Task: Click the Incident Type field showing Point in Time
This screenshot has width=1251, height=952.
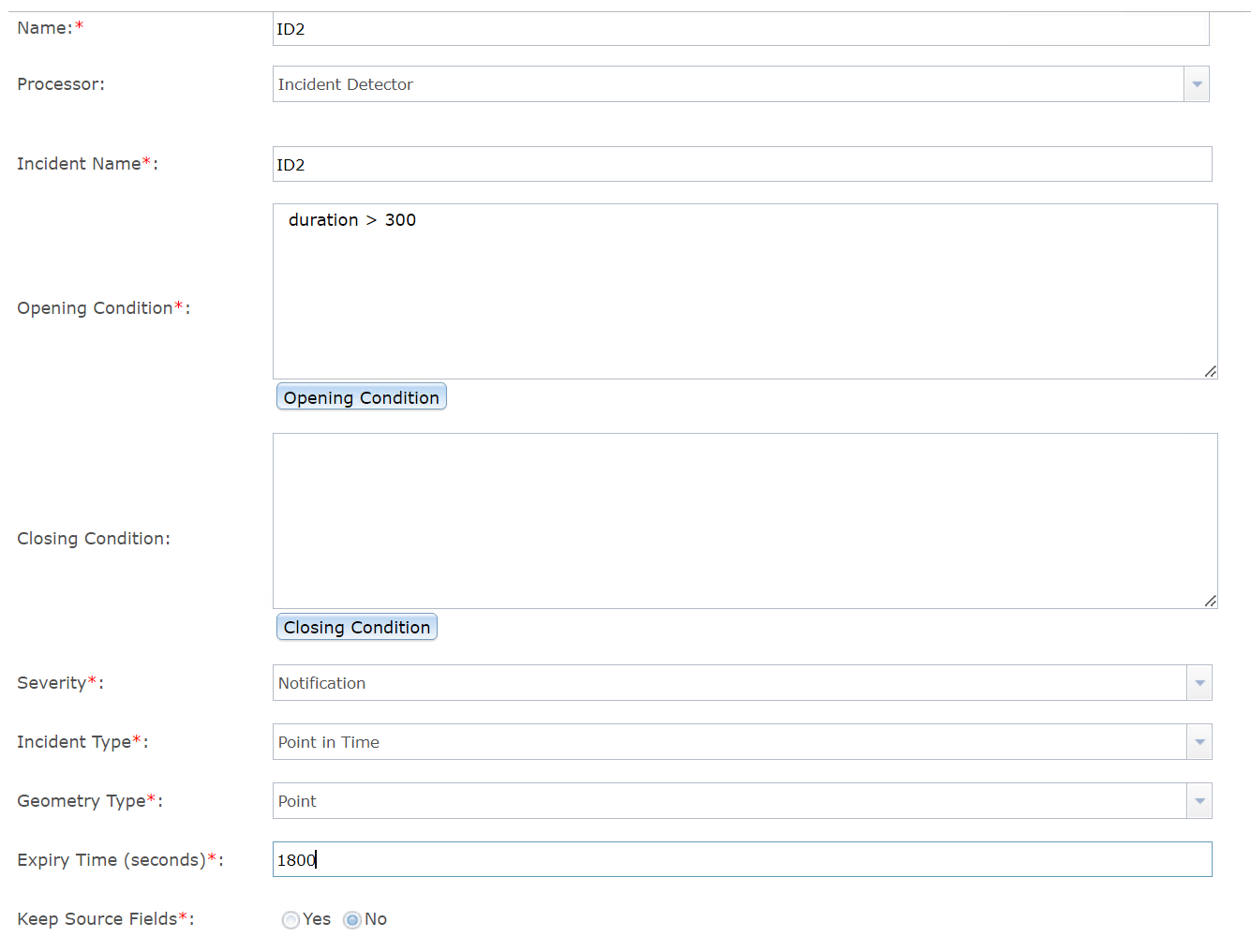Action: (656, 741)
